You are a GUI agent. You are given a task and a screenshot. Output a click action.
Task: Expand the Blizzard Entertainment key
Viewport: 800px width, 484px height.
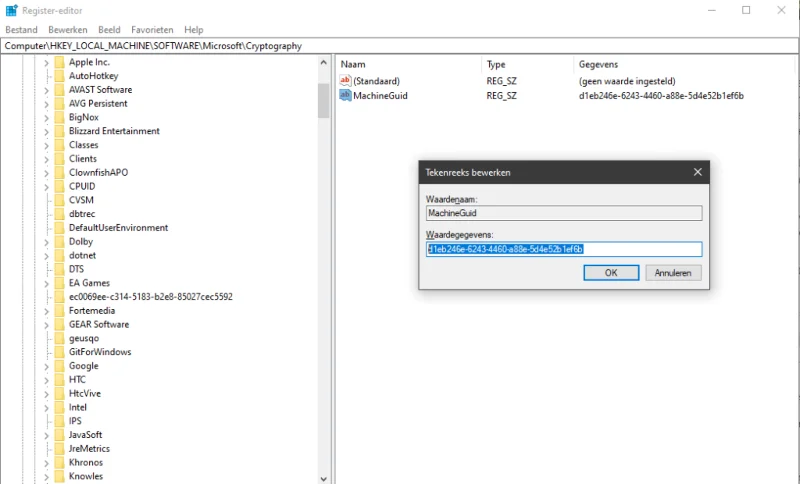pos(46,131)
